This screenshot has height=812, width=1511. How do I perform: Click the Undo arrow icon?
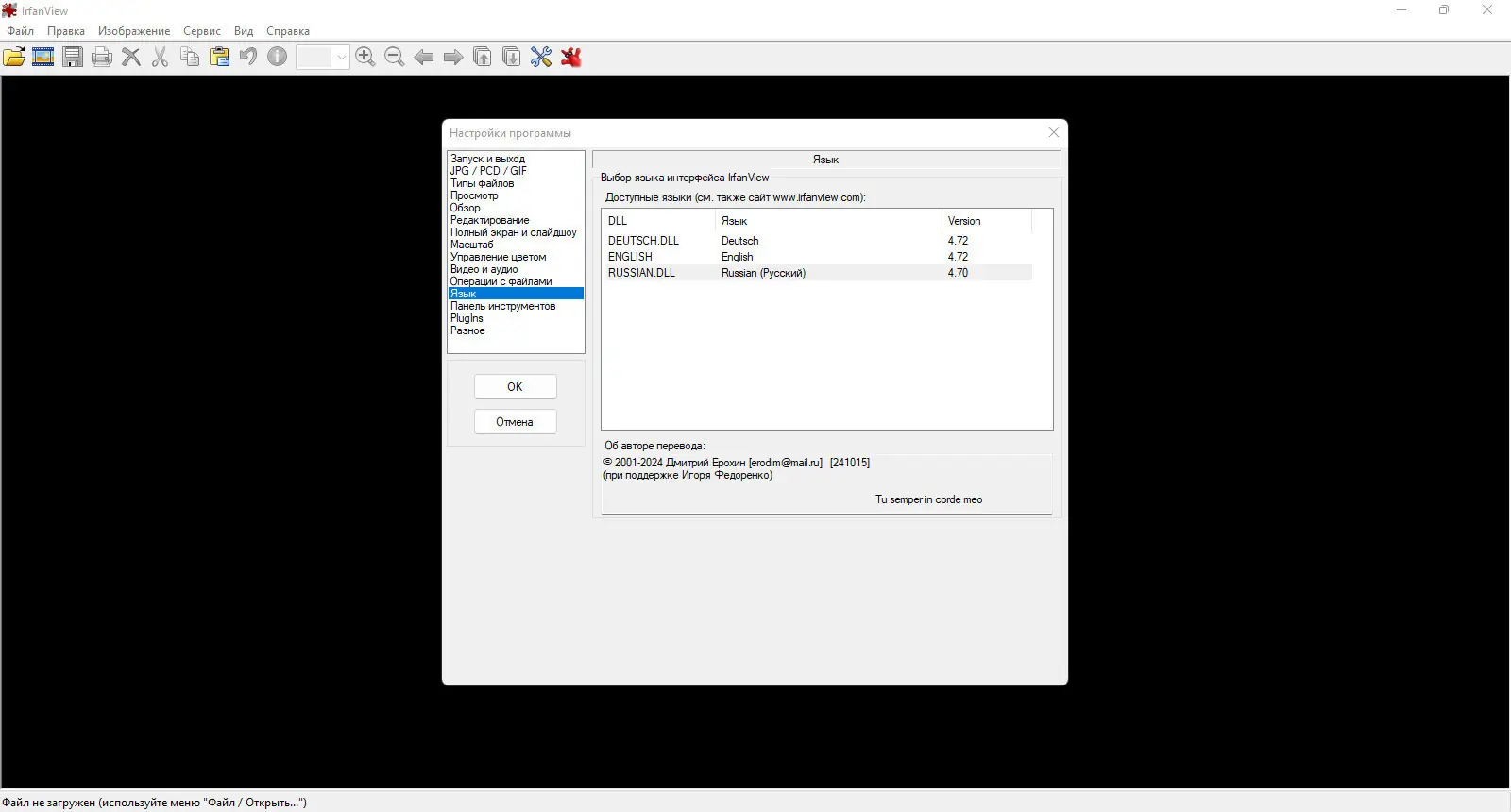[248, 57]
